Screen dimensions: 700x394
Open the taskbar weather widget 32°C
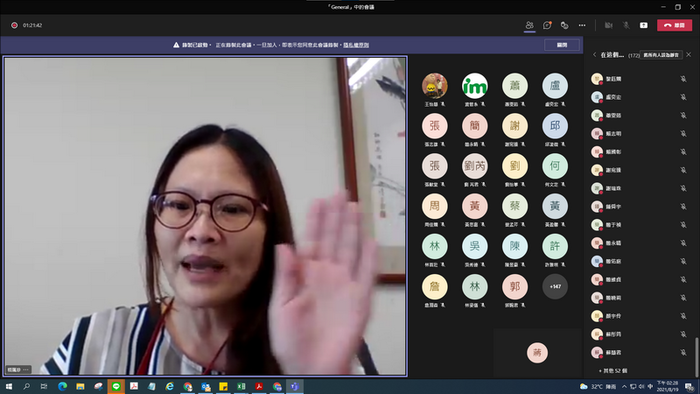tap(598, 386)
